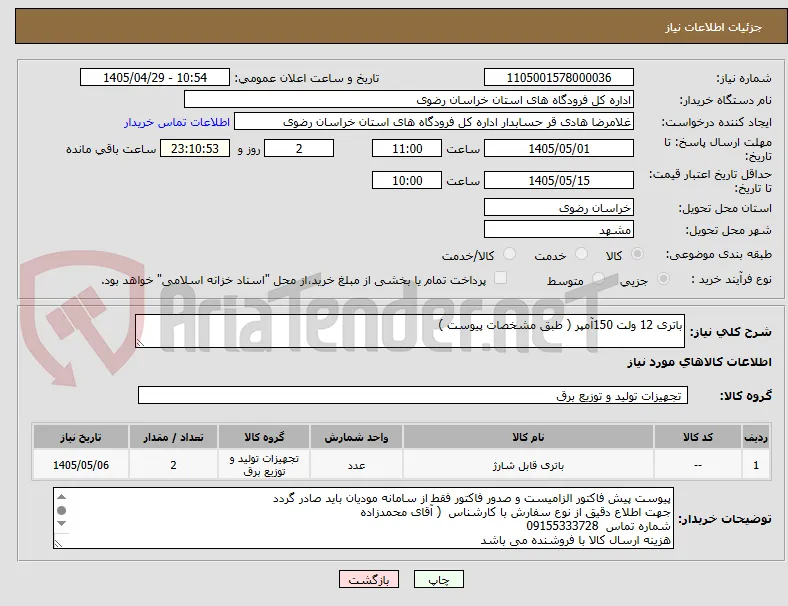The image size is (788, 606).
Task: Select the متوسط purchase type radio
Action: (x=598, y=278)
